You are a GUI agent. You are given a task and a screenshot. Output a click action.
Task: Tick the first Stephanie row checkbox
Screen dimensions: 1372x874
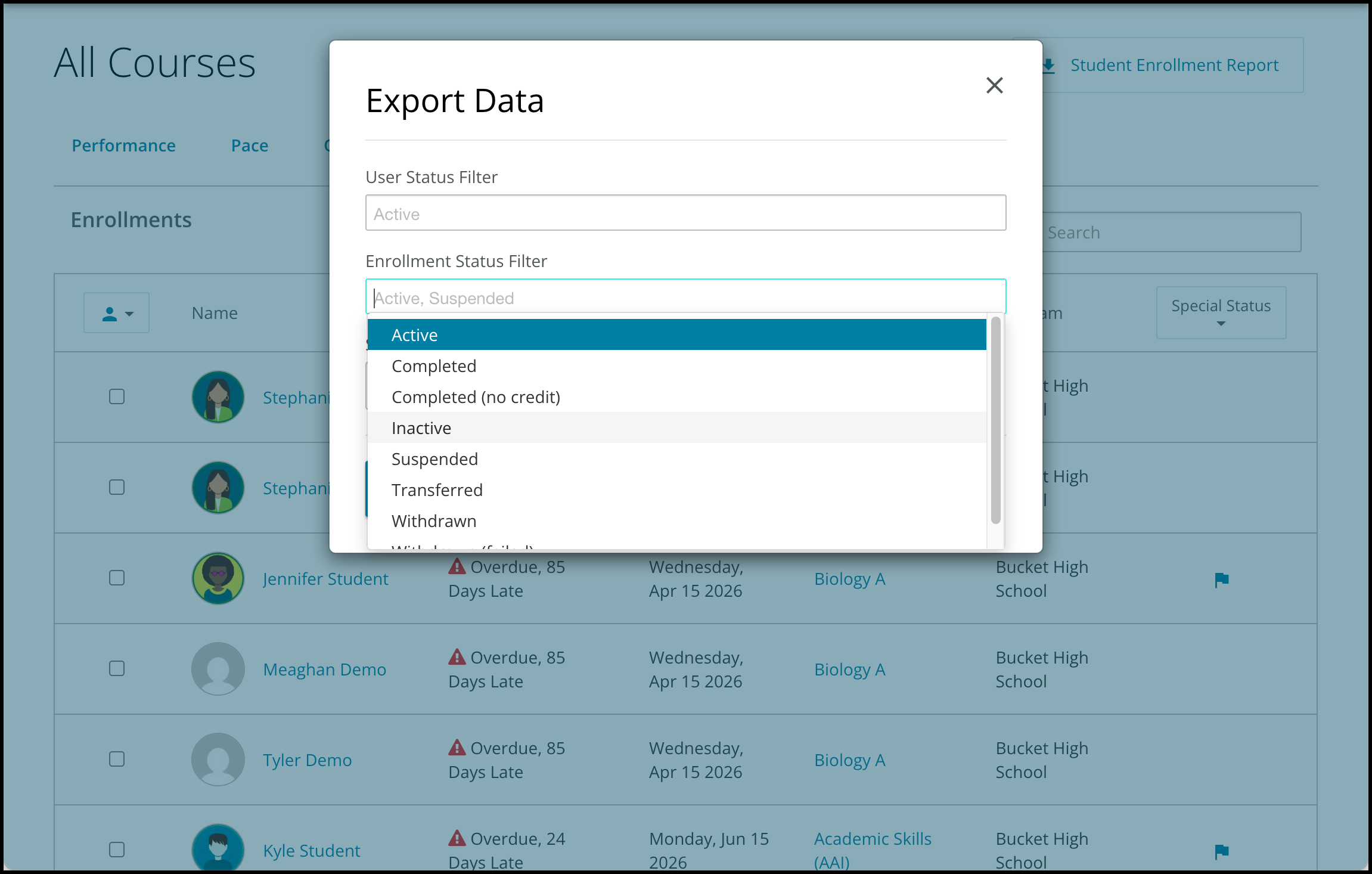pos(117,396)
